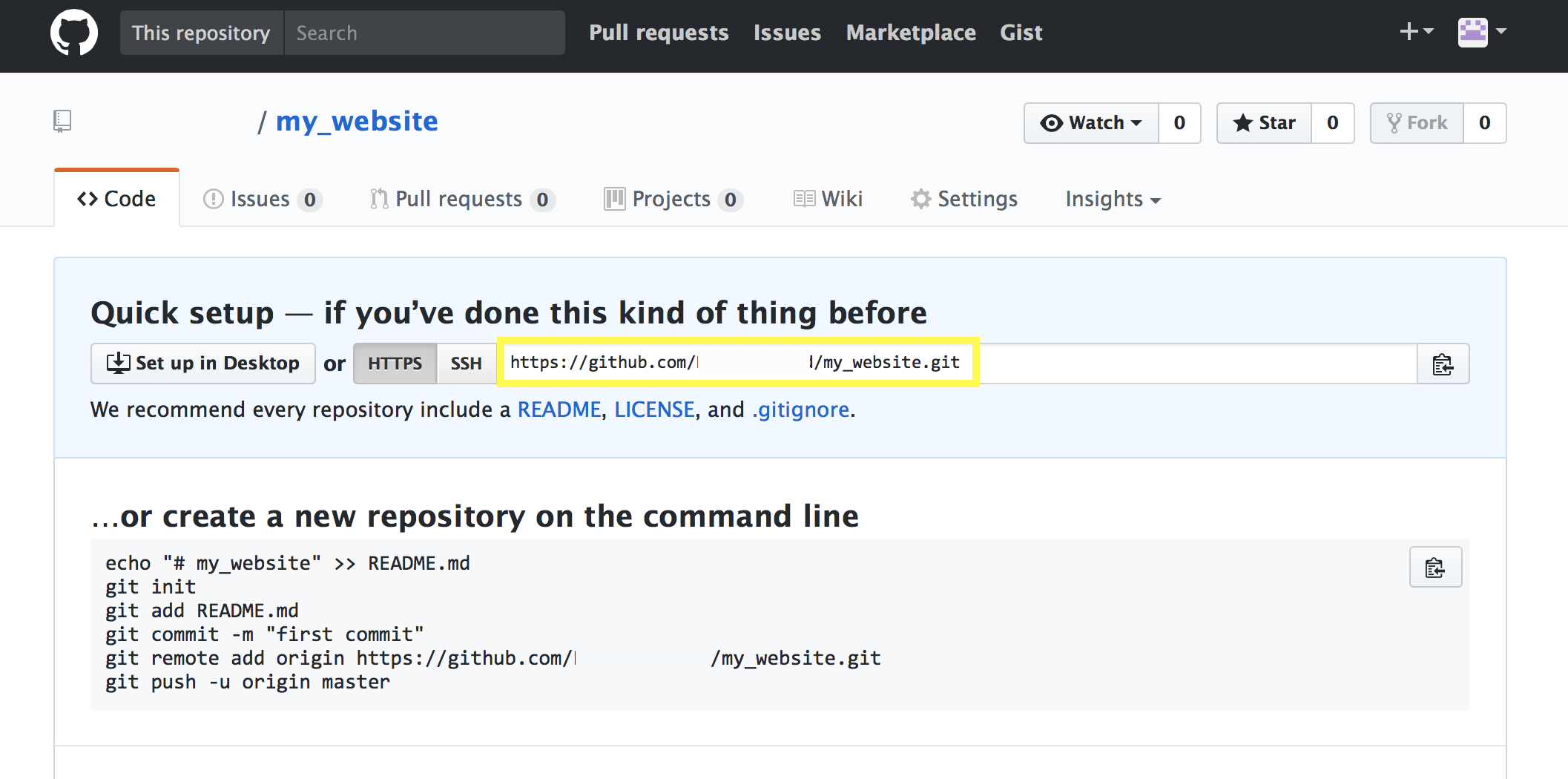
Task: Click the forks count next to Fork
Action: (1485, 123)
